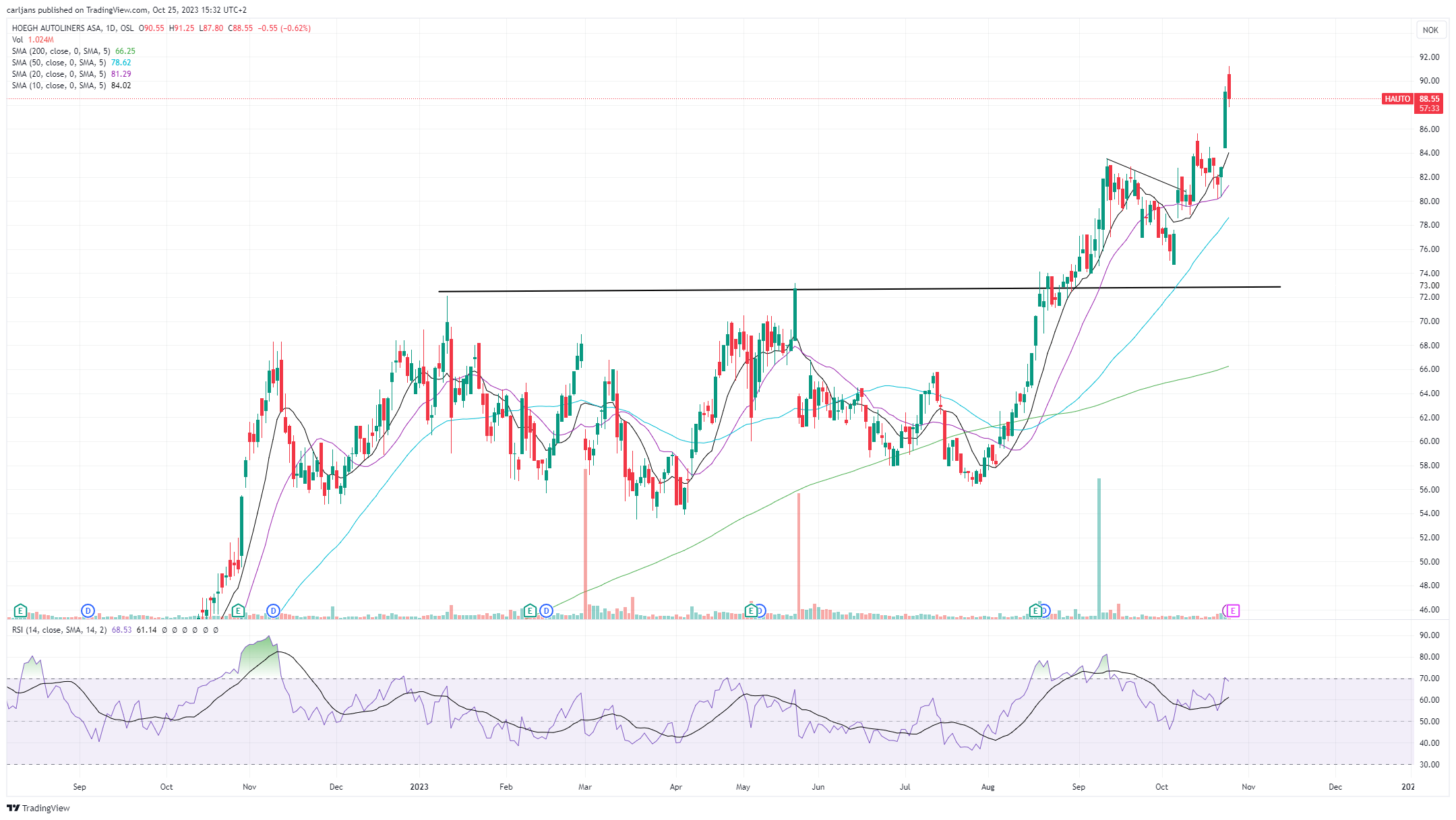The image size is (1456, 820).
Task: Open the earnings marker before November 2022
Action: coord(238,611)
